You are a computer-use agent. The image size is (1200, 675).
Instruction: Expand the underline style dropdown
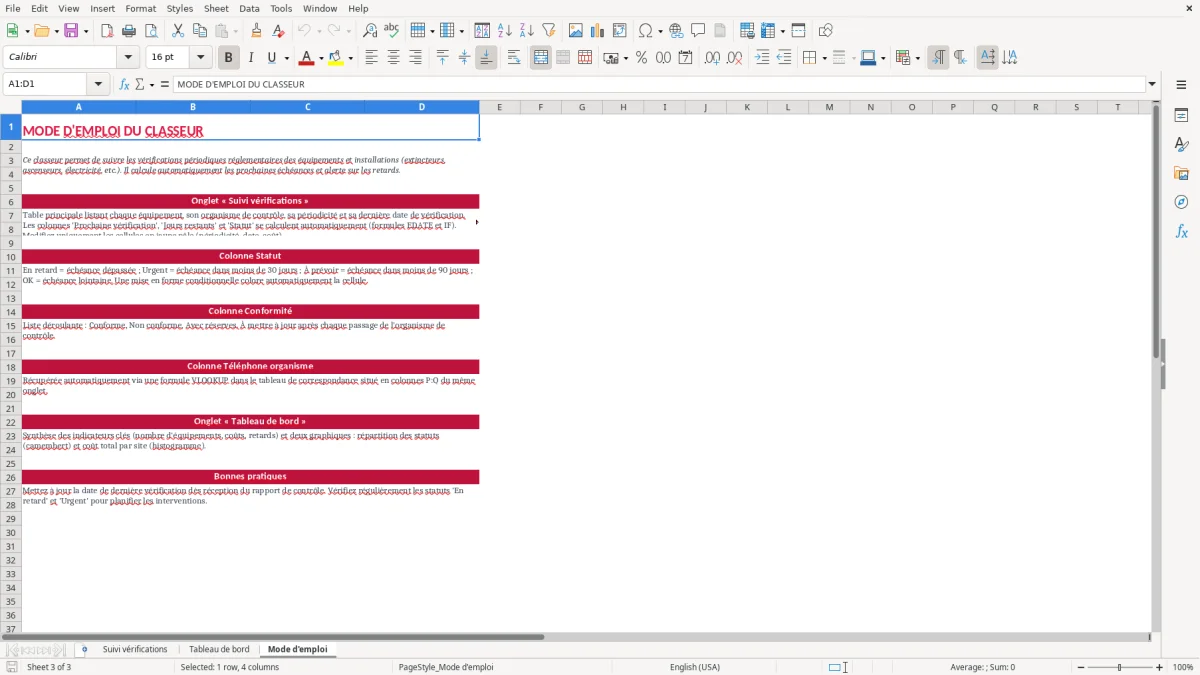286,58
